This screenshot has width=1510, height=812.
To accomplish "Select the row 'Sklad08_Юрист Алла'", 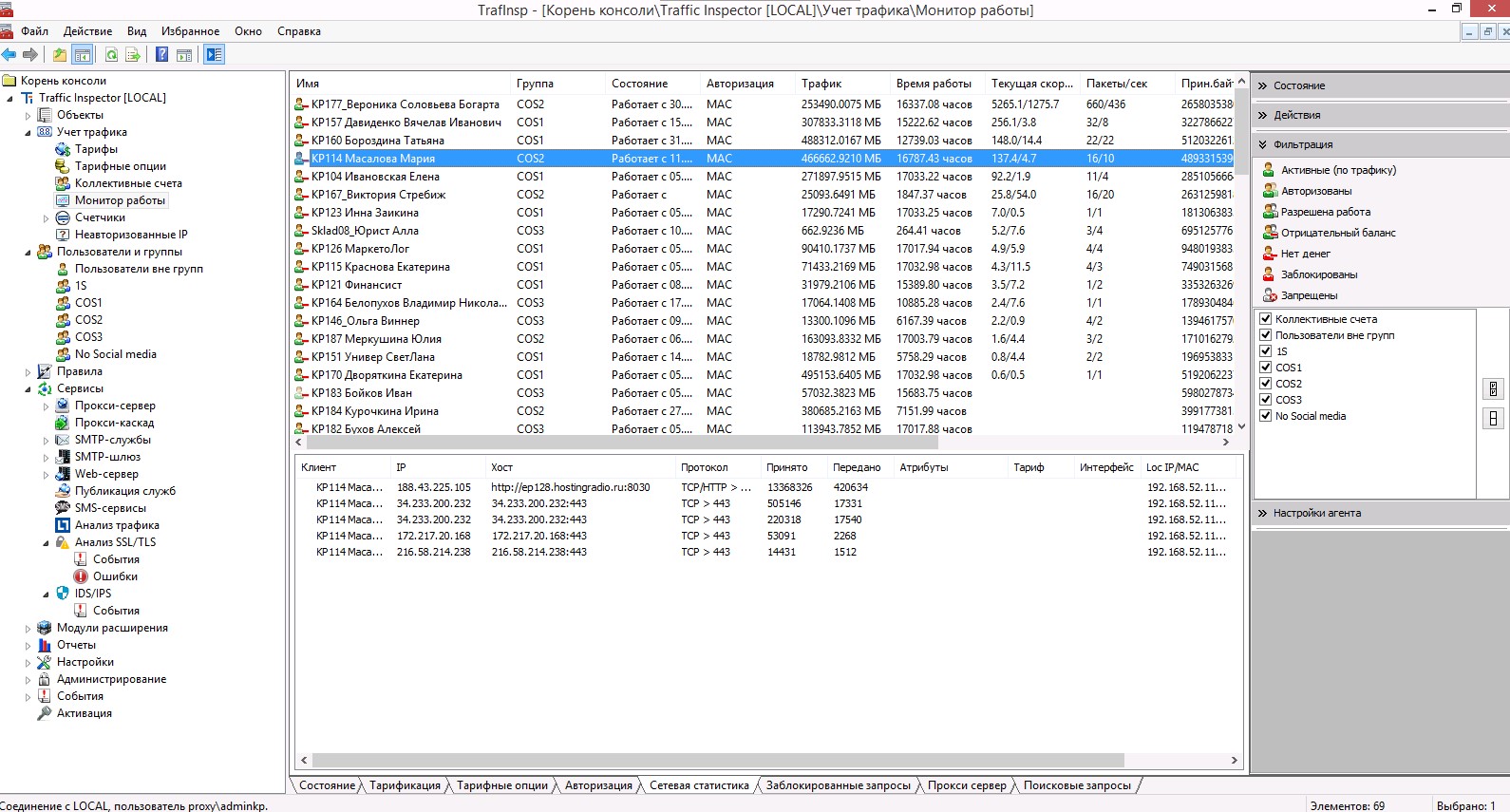I will (x=764, y=231).
